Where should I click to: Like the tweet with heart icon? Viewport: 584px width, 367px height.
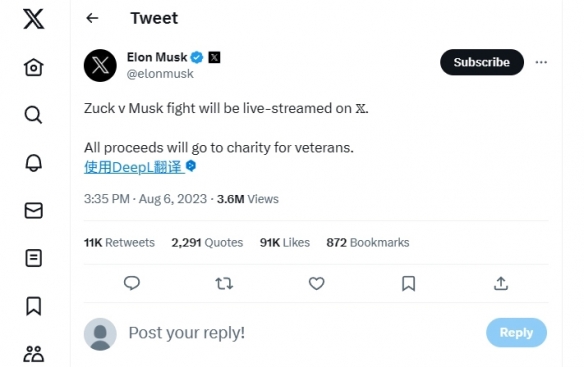(317, 284)
